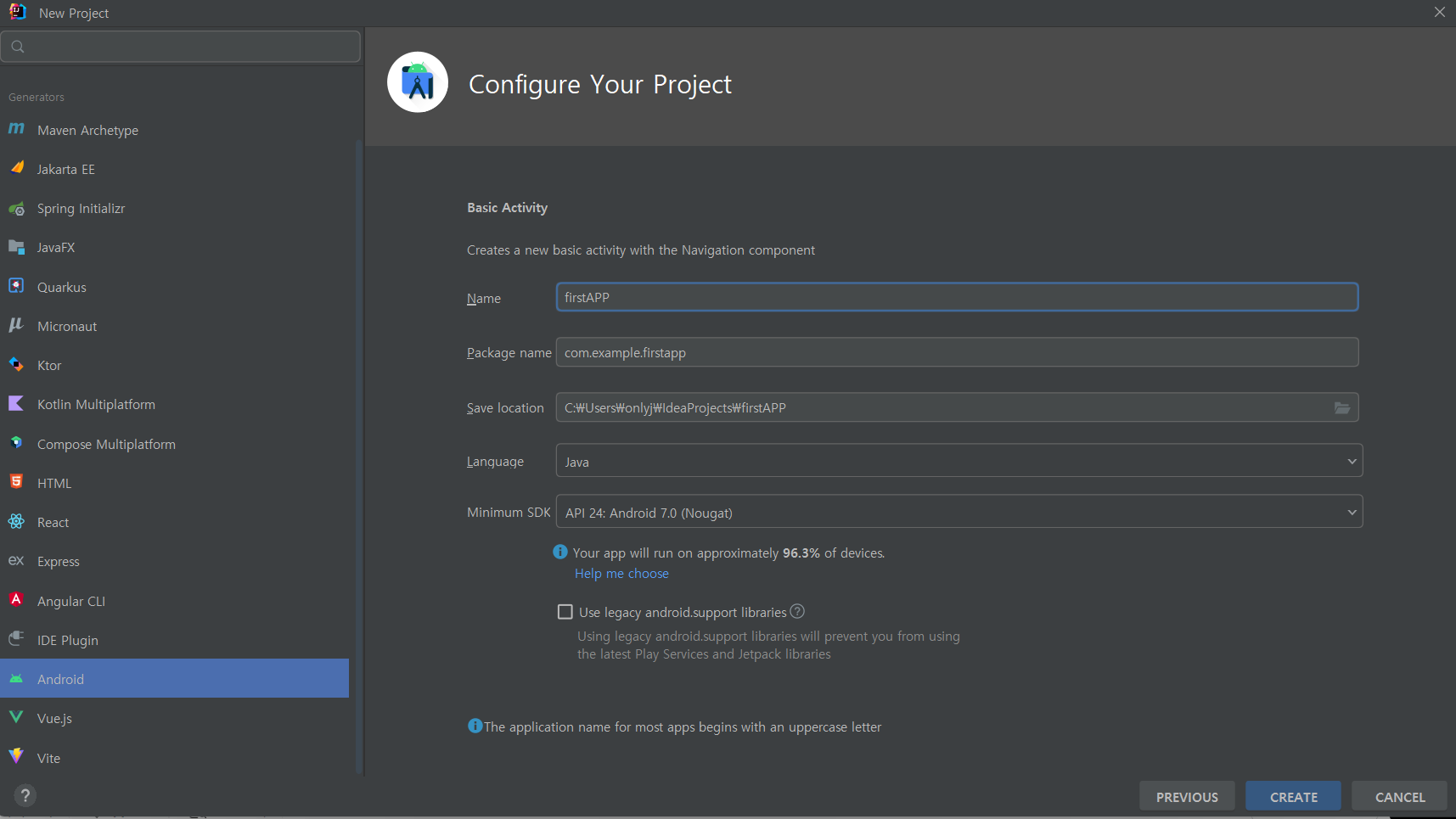Select Spring Initializr generator
1456x819 pixels.
click(174, 209)
